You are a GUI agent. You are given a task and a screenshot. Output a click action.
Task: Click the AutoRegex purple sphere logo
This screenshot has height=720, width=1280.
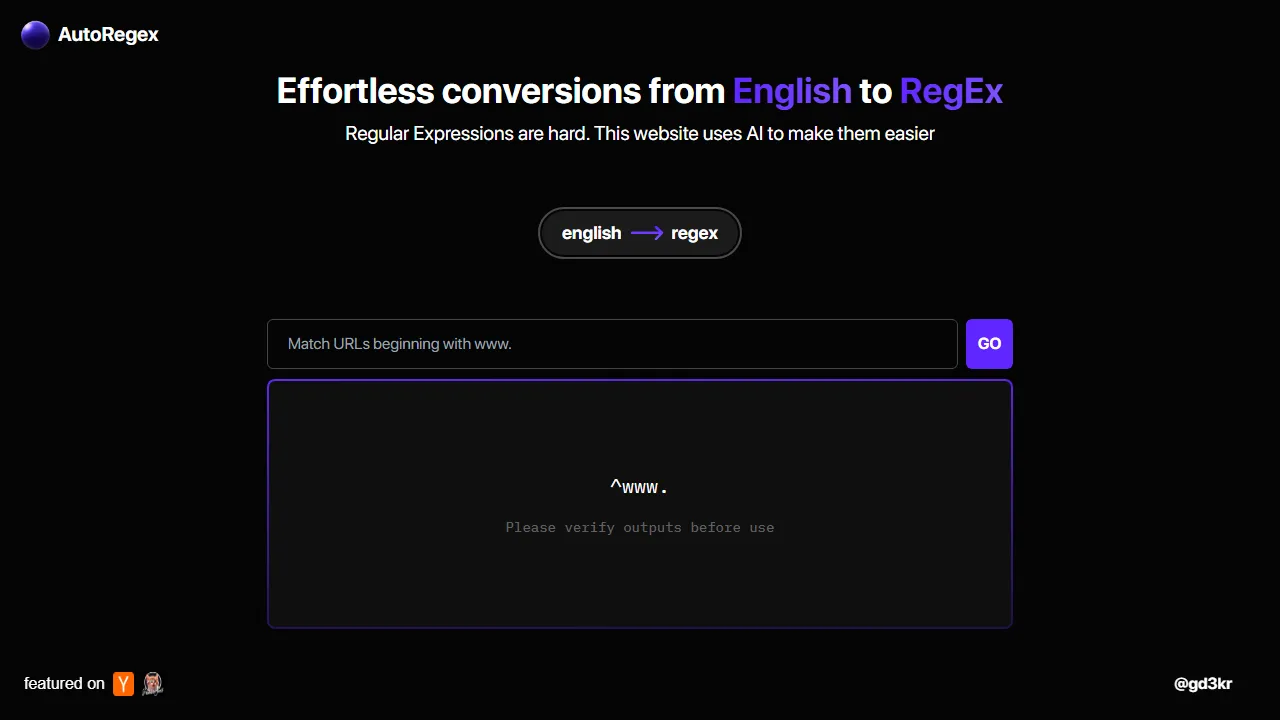(x=35, y=35)
